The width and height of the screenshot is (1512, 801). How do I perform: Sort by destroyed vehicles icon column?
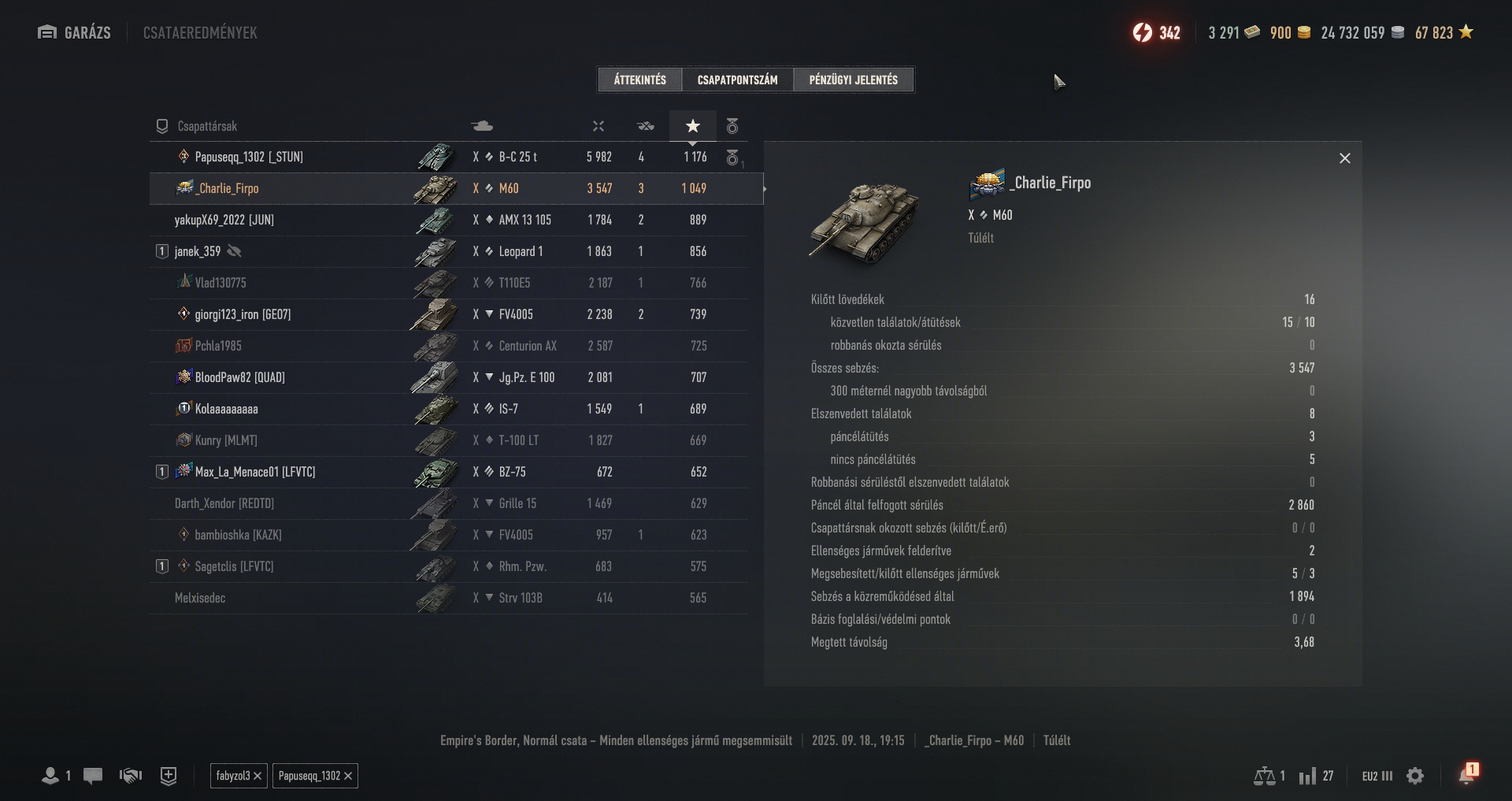646,126
